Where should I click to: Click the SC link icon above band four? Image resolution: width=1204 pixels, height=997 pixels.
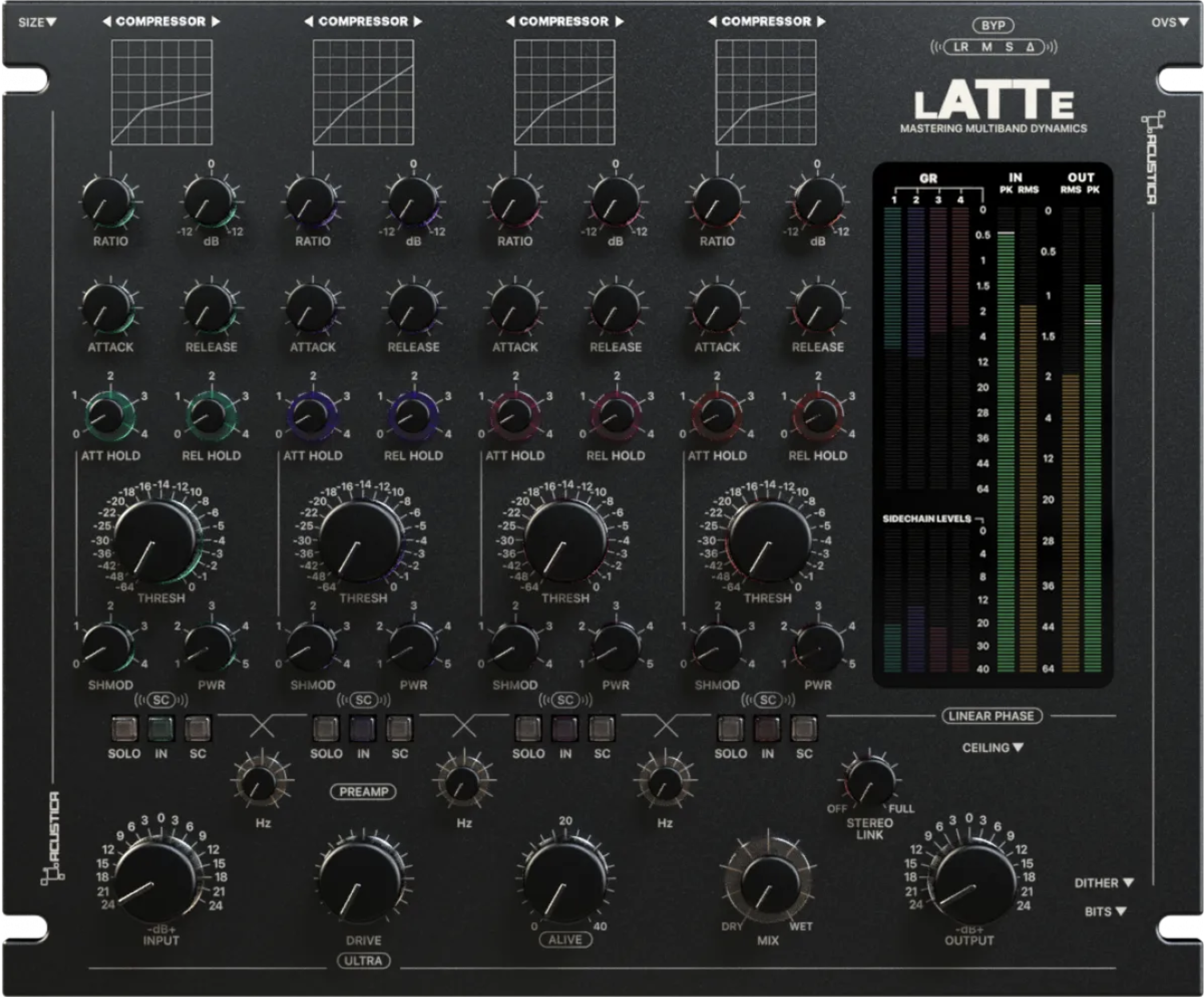click(x=768, y=700)
